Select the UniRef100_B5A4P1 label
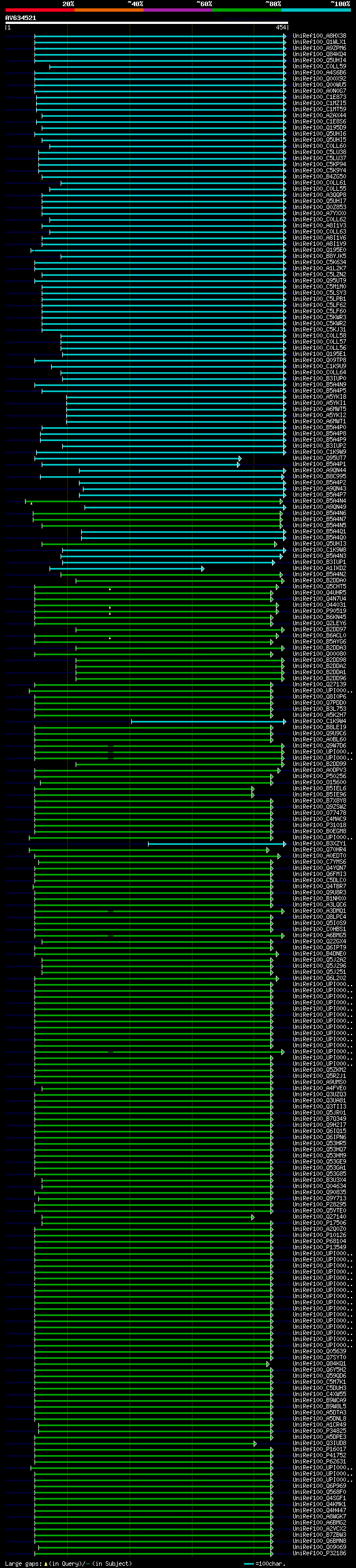The width and height of the screenshot is (356, 1568). click(319, 464)
